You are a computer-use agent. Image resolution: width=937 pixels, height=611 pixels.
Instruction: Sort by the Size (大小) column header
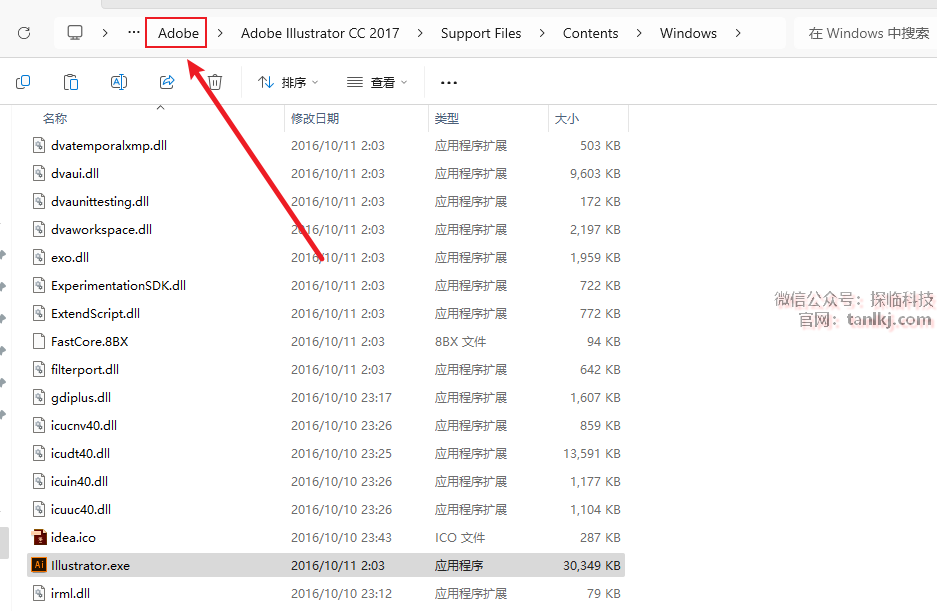(x=567, y=118)
